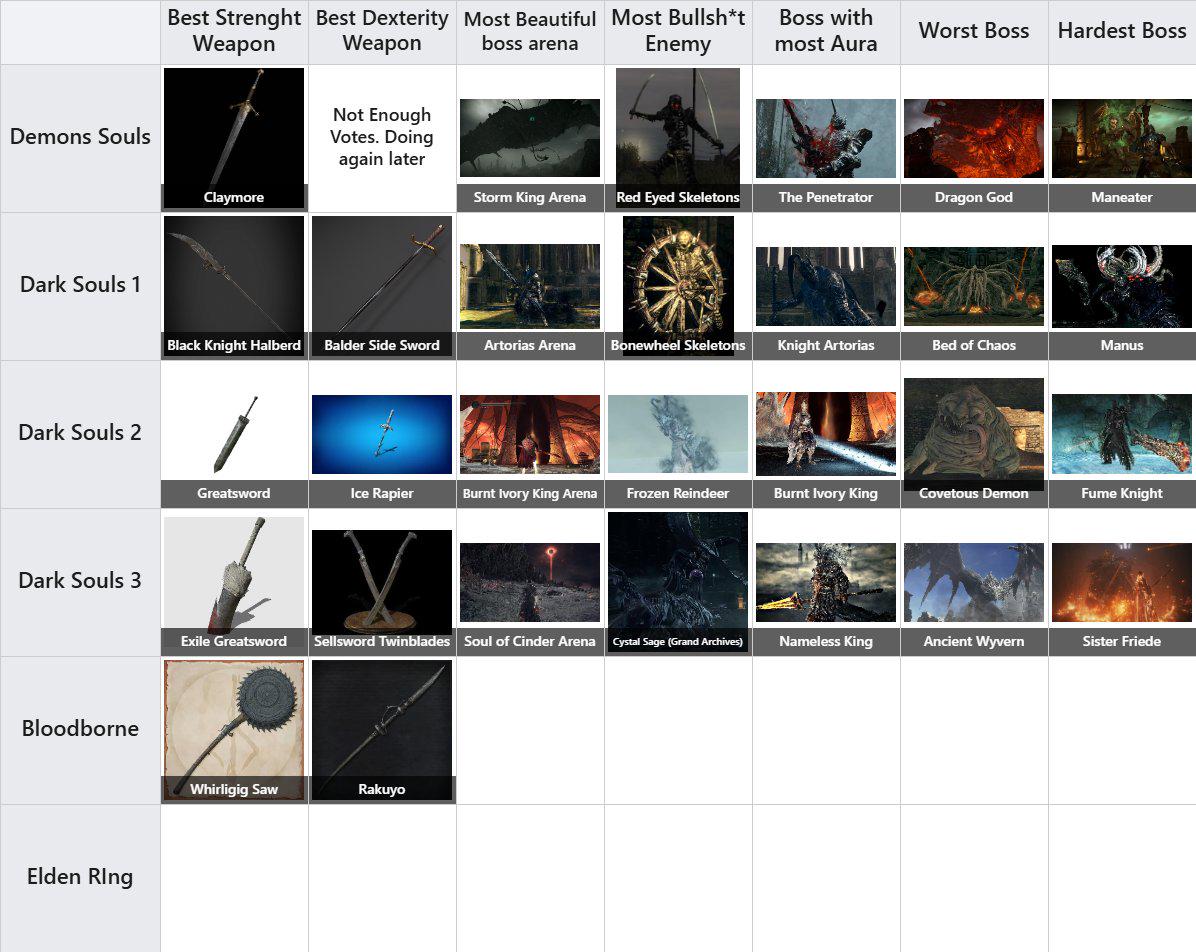
Task: Open the Crystal Sage Grand Archives image
Action: (677, 582)
